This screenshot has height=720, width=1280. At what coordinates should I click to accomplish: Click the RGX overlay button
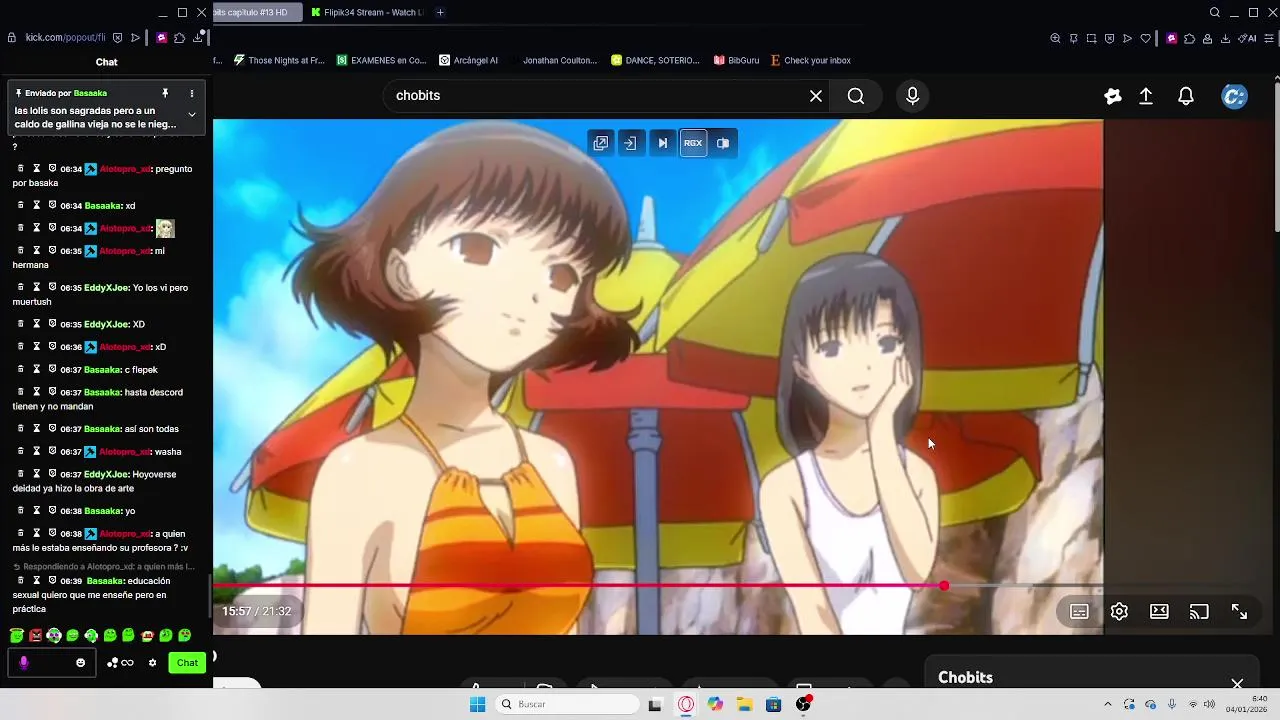[693, 143]
